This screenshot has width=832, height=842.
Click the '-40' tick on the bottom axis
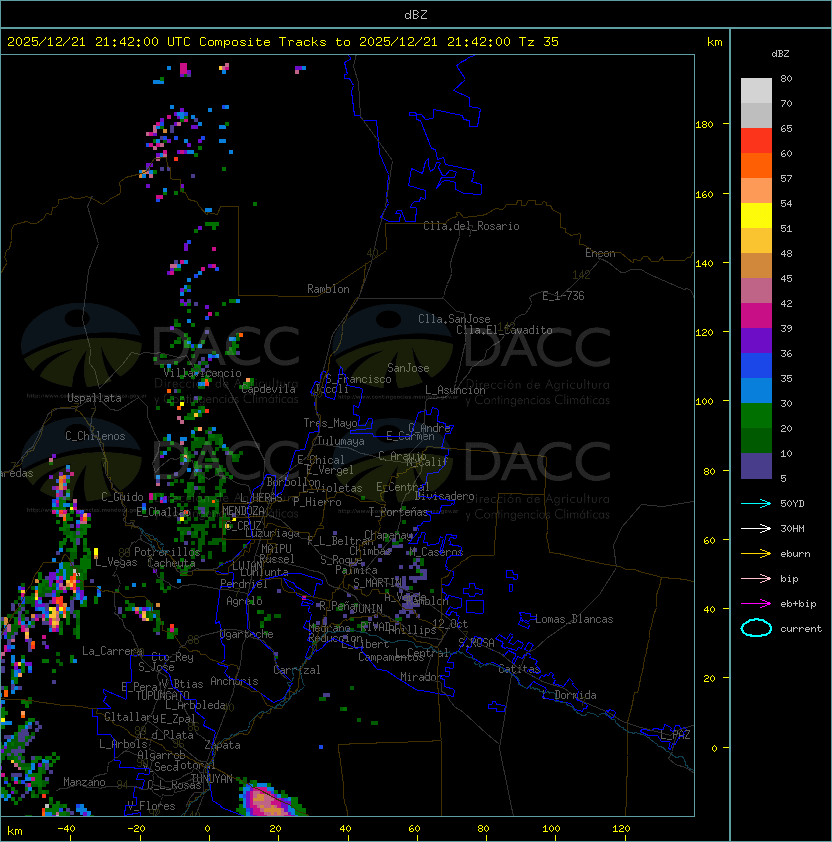67,829
